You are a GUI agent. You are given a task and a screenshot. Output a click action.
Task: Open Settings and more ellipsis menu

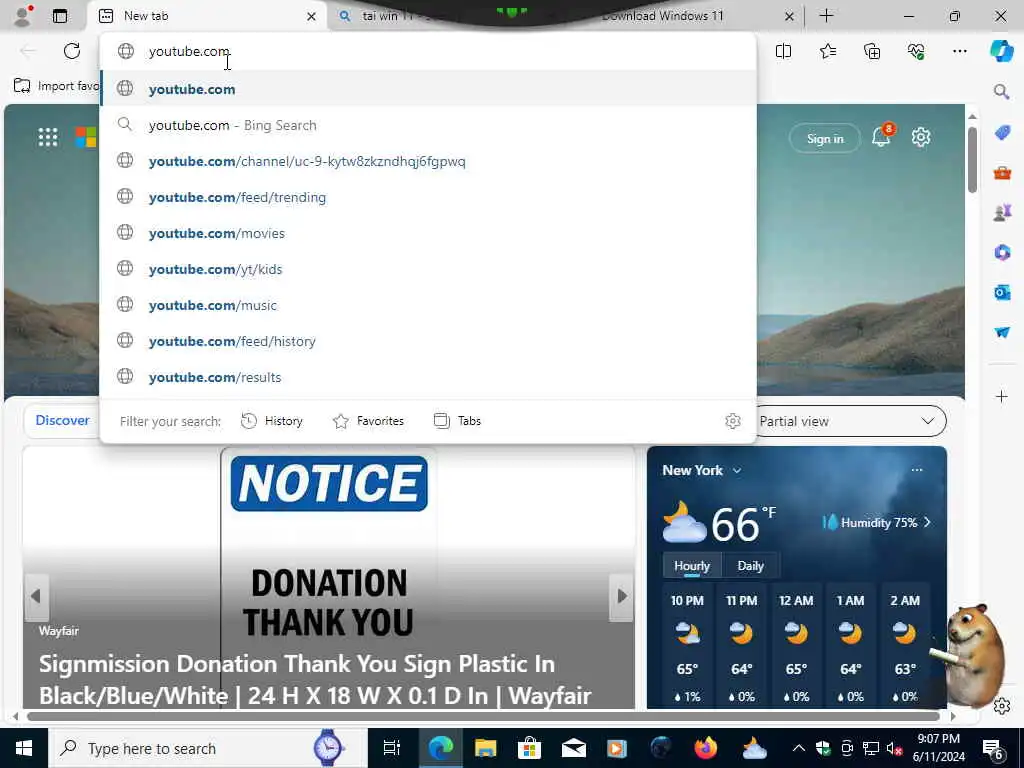pos(959,51)
